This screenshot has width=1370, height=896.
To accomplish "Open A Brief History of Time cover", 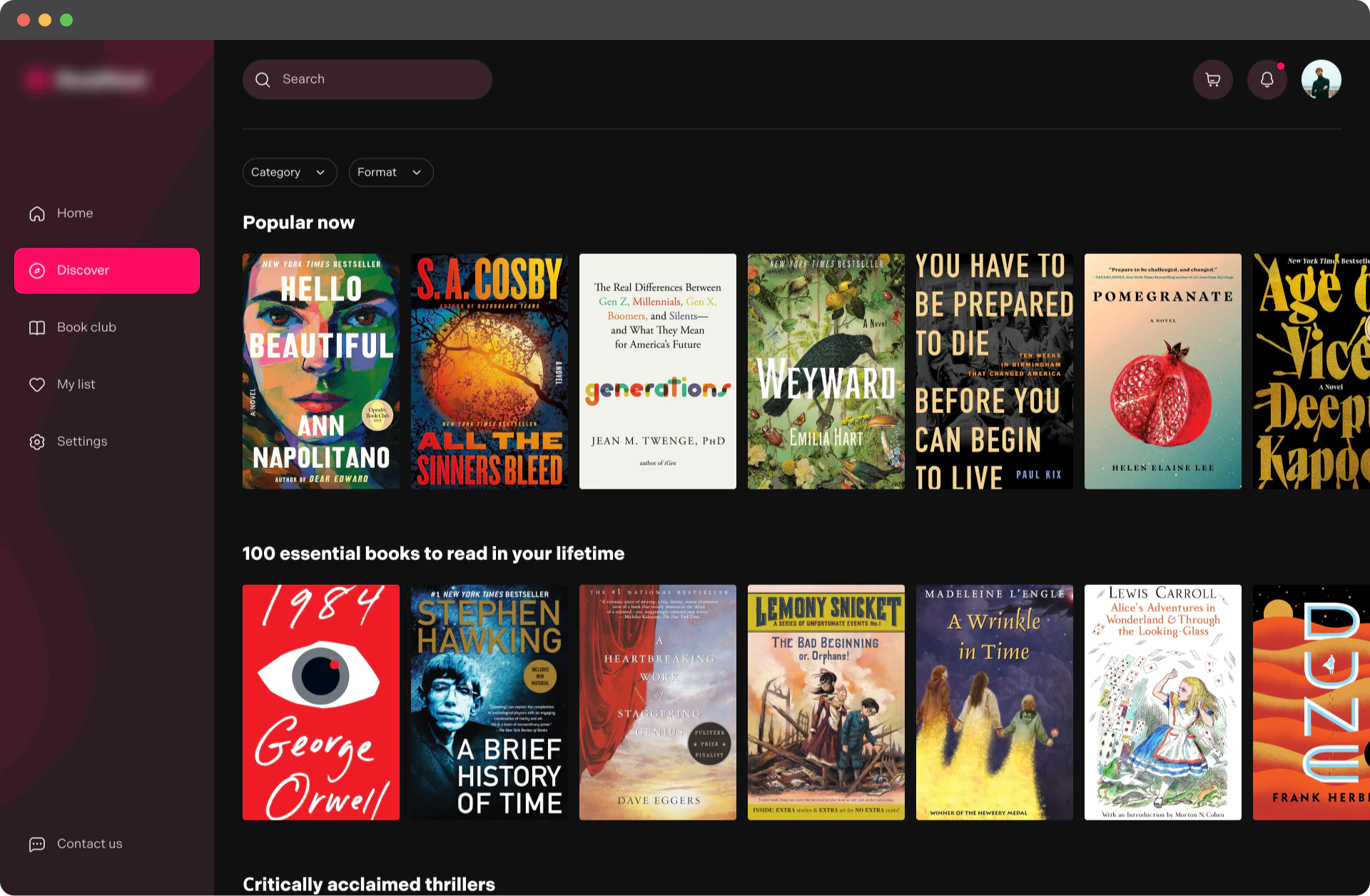I will [489, 703].
